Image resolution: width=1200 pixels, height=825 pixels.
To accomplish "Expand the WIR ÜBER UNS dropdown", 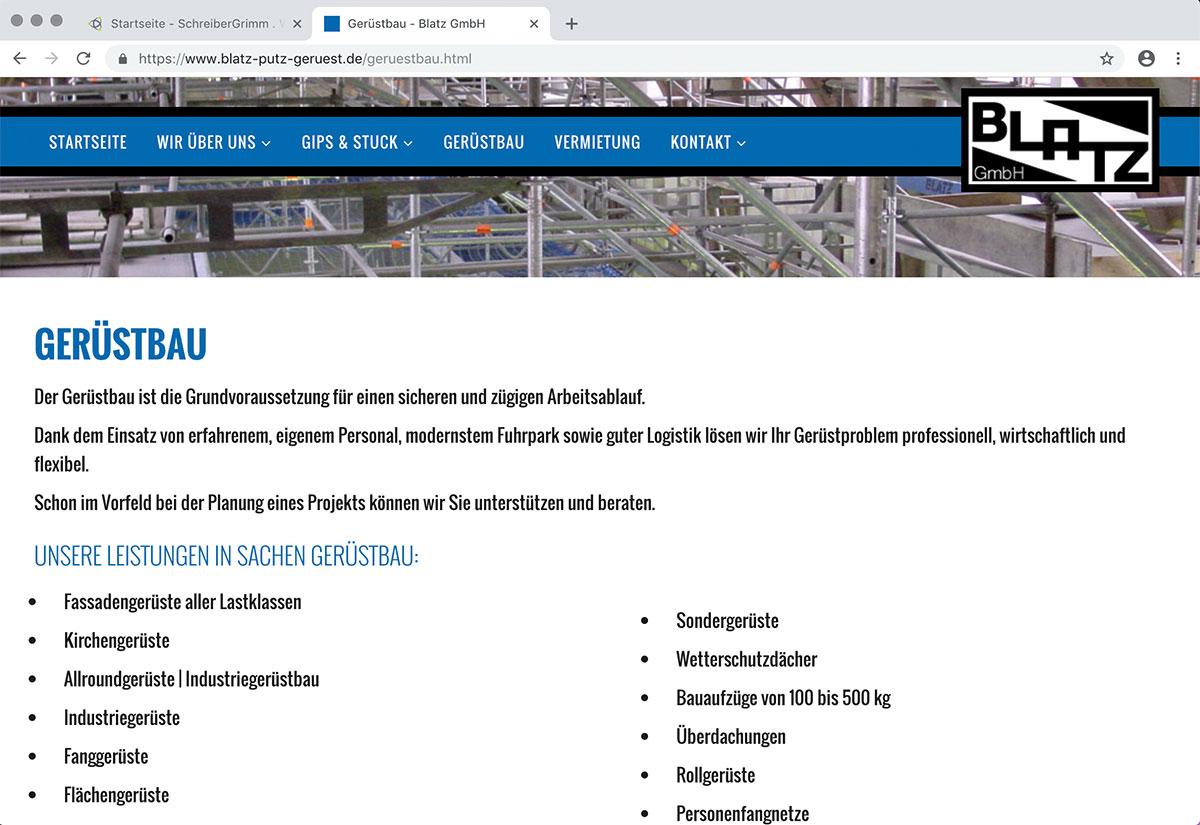I will tap(213, 142).
